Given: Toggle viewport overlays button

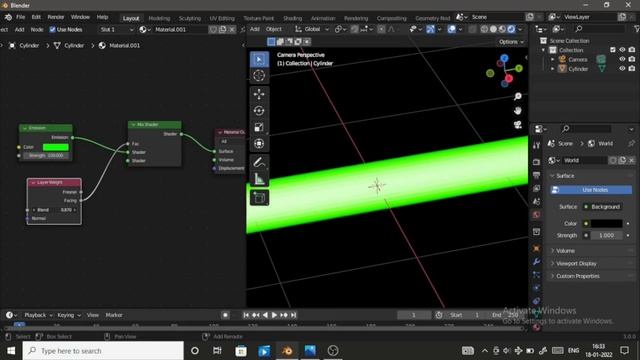Looking at the screenshot, I should click(x=451, y=29).
